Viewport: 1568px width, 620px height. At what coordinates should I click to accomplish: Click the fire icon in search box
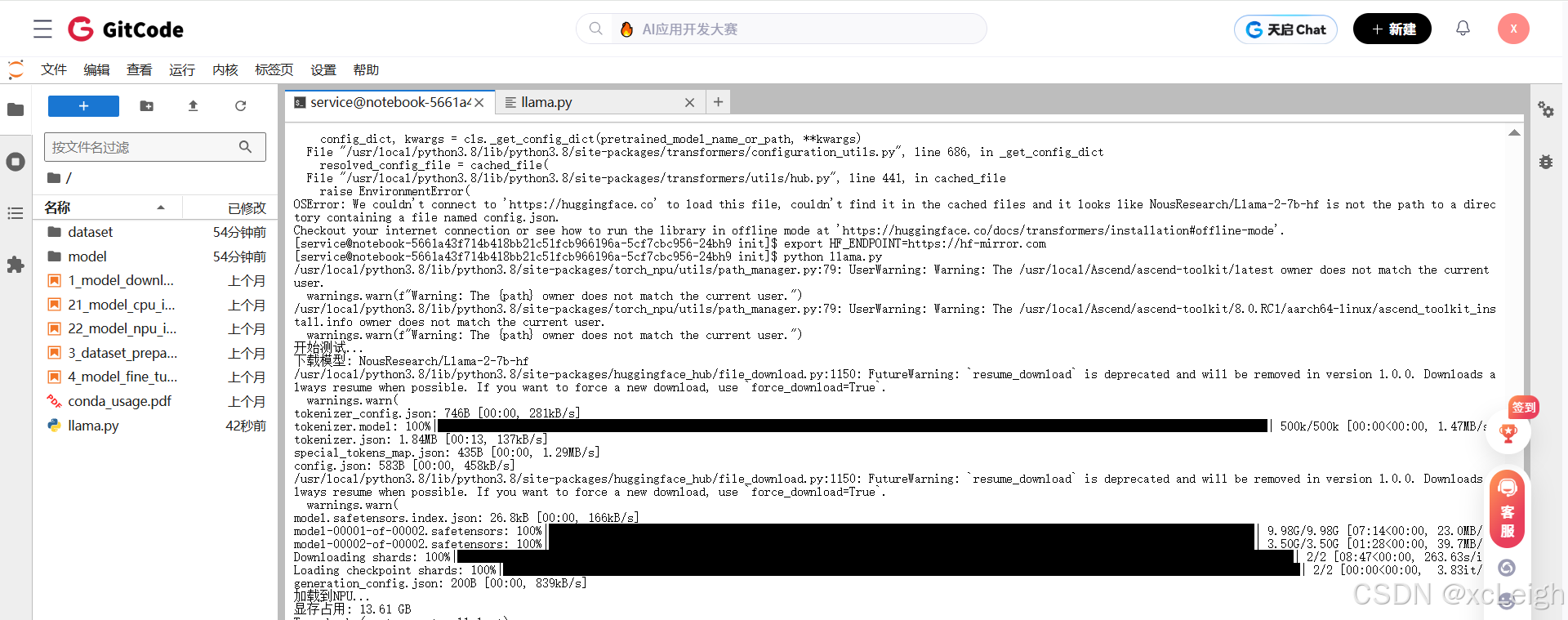[x=626, y=29]
